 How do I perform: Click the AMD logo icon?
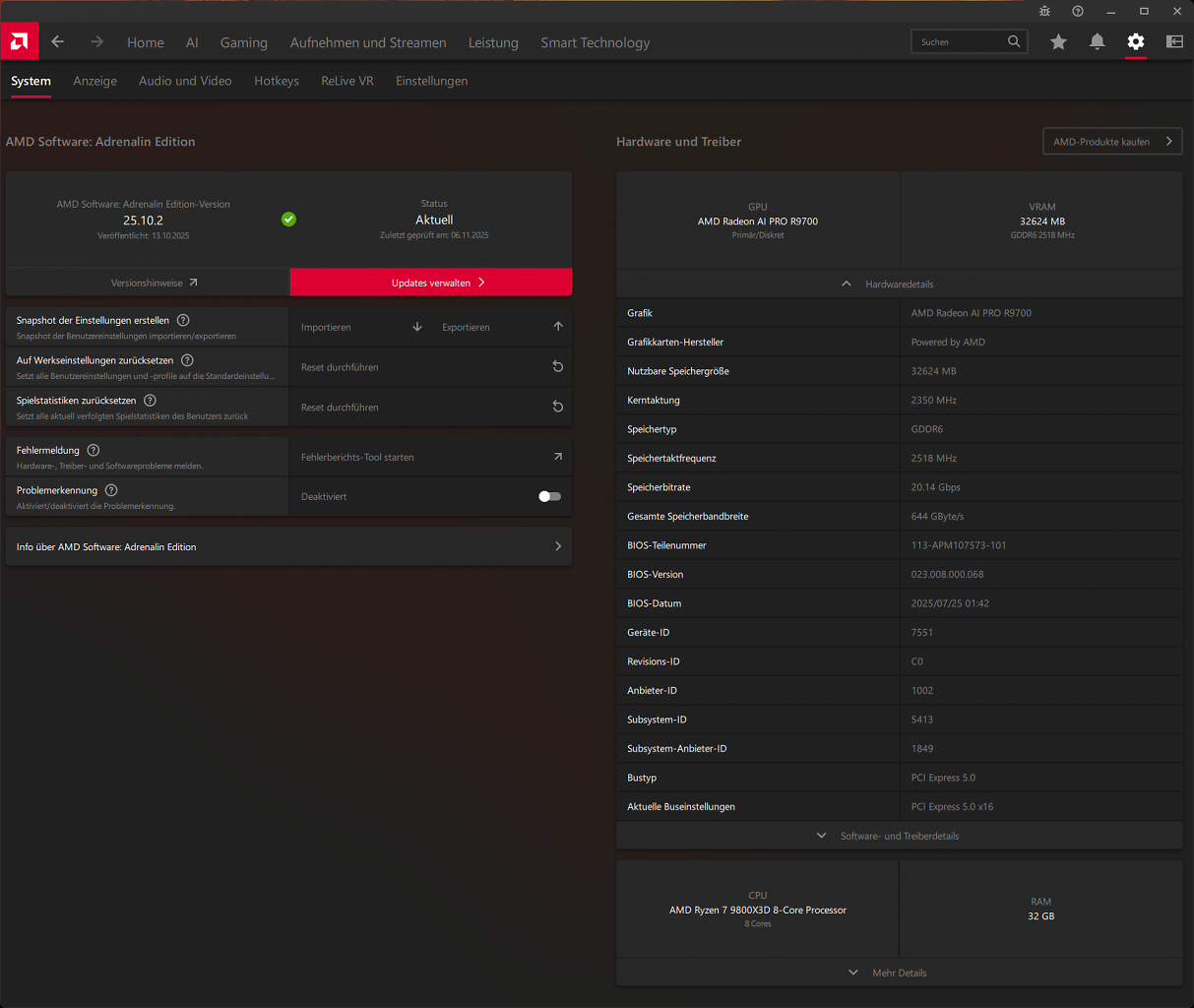pyautogui.click(x=19, y=41)
